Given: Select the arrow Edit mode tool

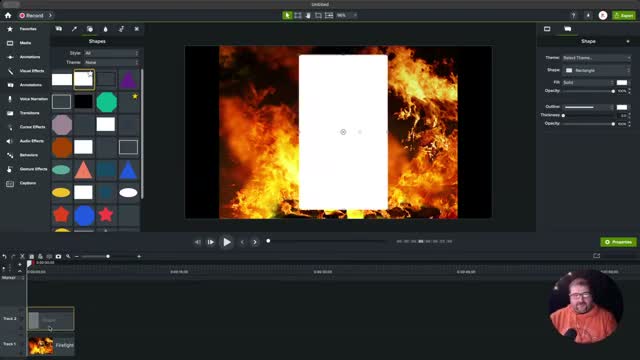Looking at the screenshot, I should (x=287, y=16).
